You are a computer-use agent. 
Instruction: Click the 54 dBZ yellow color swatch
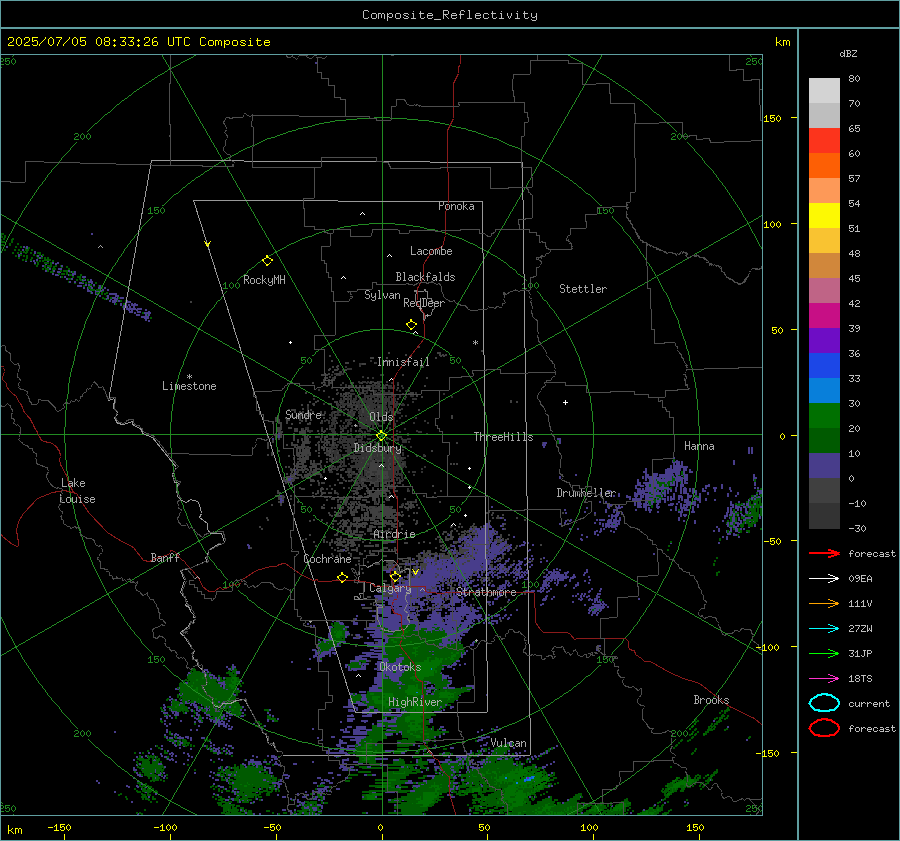point(824,215)
